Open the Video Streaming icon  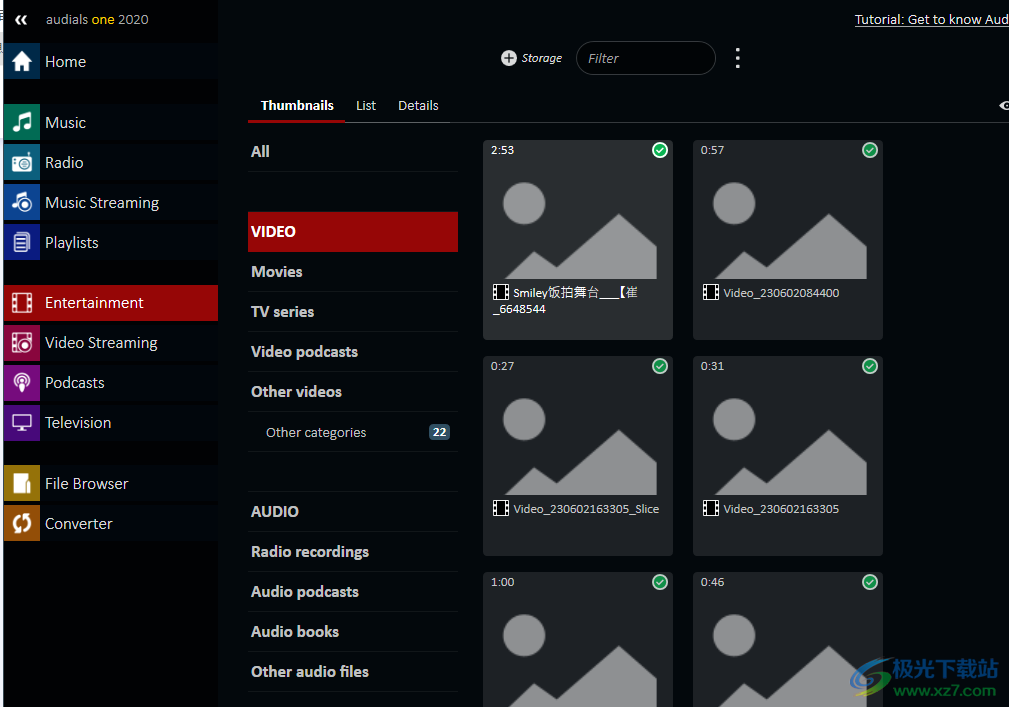22,342
